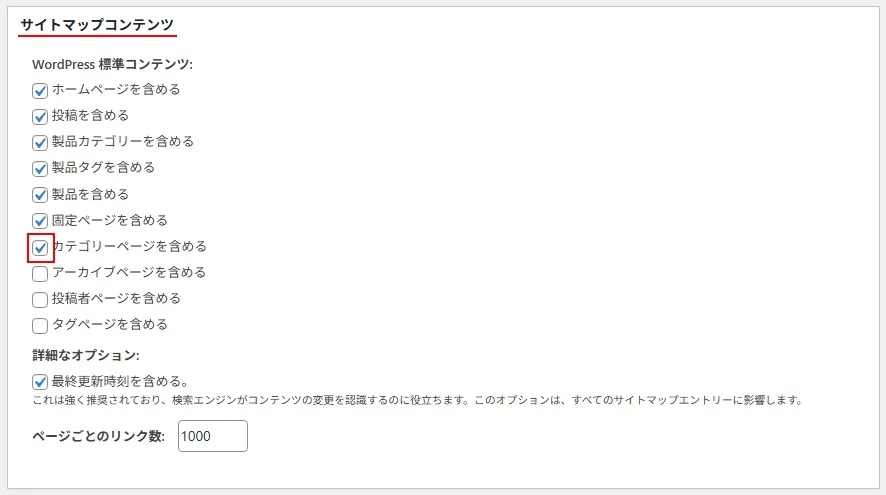The width and height of the screenshot is (886, 495).
Task: Click the 投稿者ページを含める label text
Action: 116,298
